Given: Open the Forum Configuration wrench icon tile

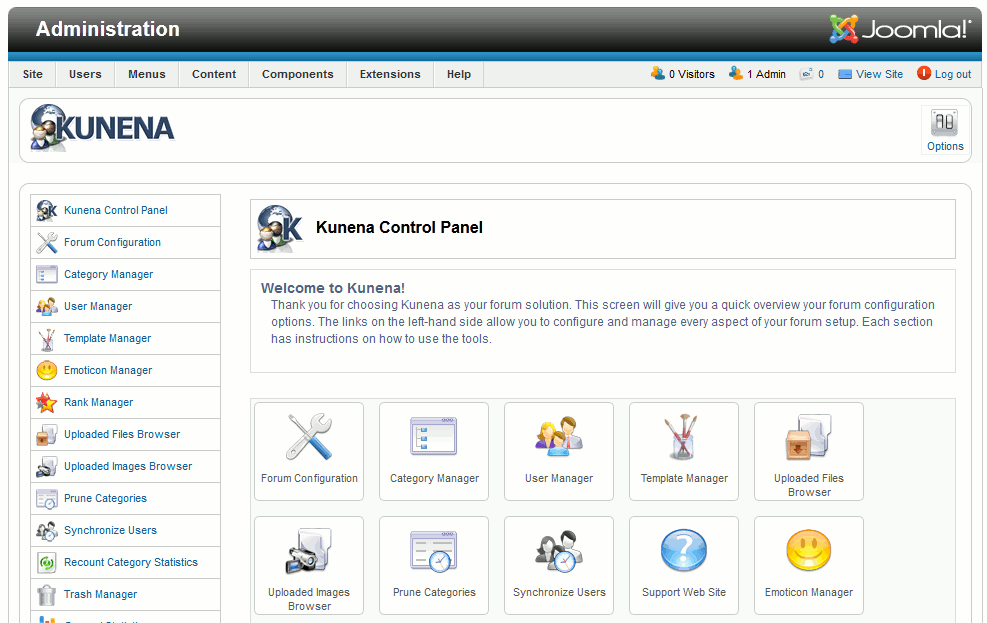Looking at the screenshot, I should point(309,438).
